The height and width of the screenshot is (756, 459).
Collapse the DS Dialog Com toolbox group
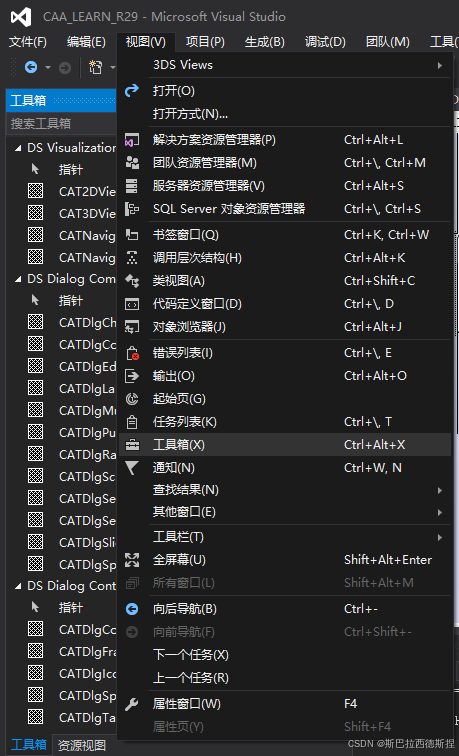tap(18, 279)
